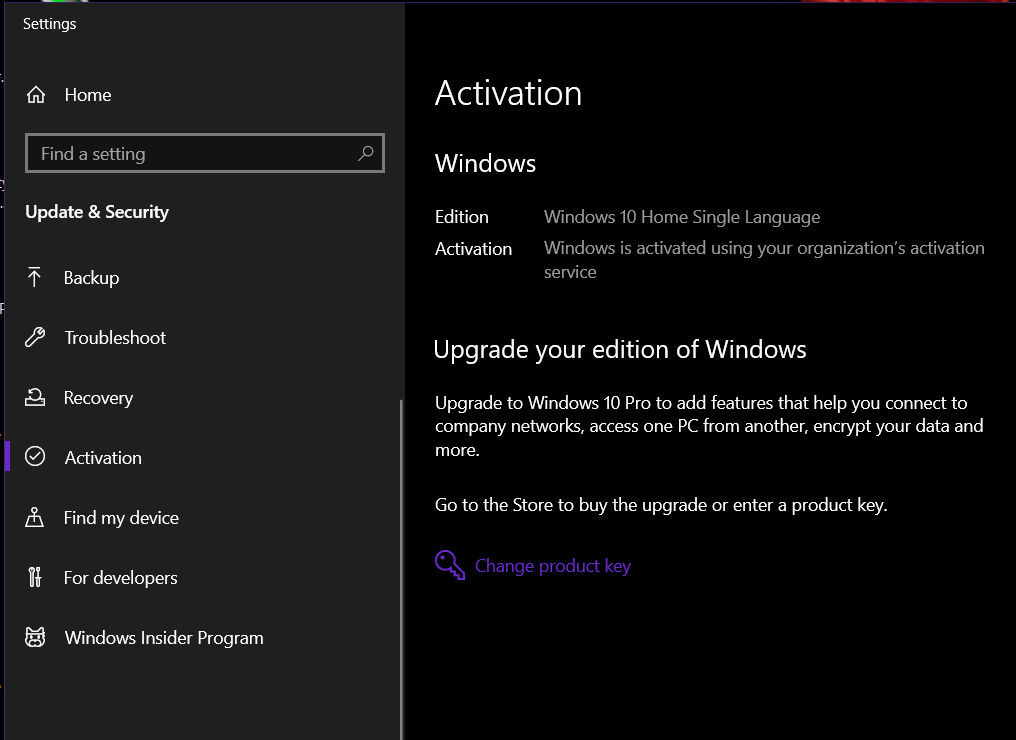Click the Settings window title
Viewport: 1016px width, 740px height.
point(49,24)
